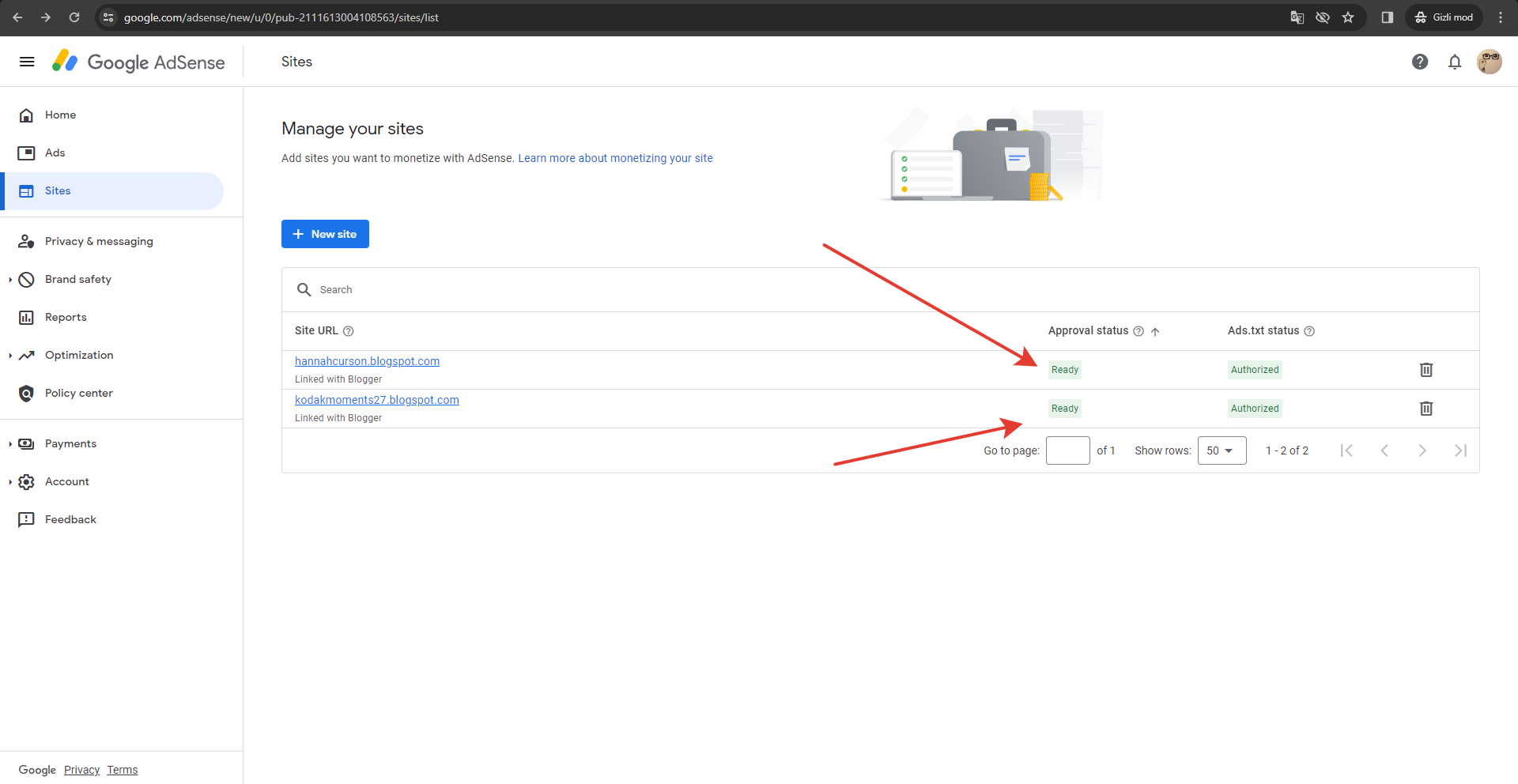The image size is (1518, 784).
Task: Expand the Account menu
Action: (x=10, y=482)
